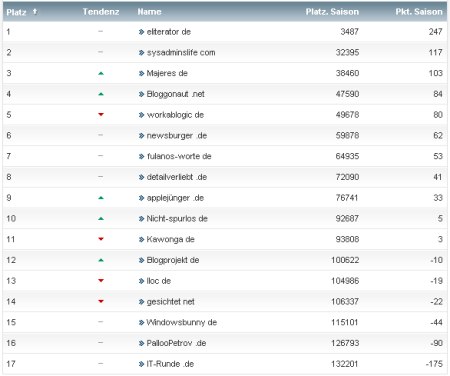
Task: Open the applejünger .de link
Action: 175,198
